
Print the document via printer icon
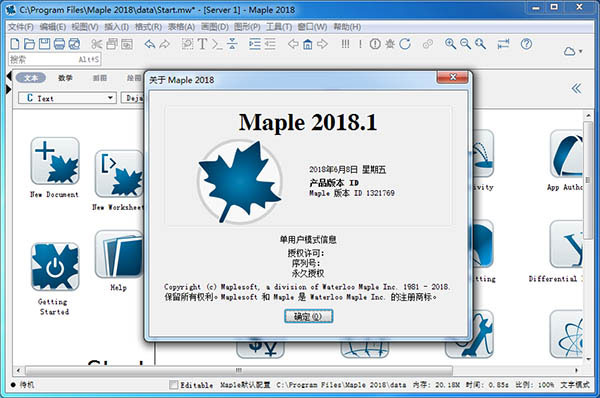click(x=59, y=44)
